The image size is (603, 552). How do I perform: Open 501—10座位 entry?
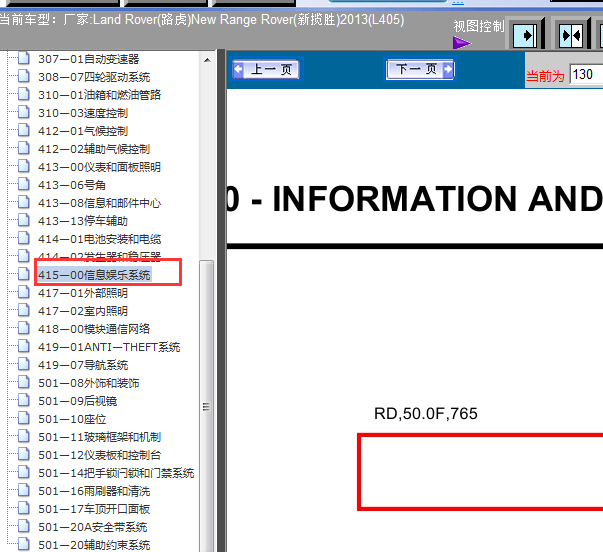[72, 419]
